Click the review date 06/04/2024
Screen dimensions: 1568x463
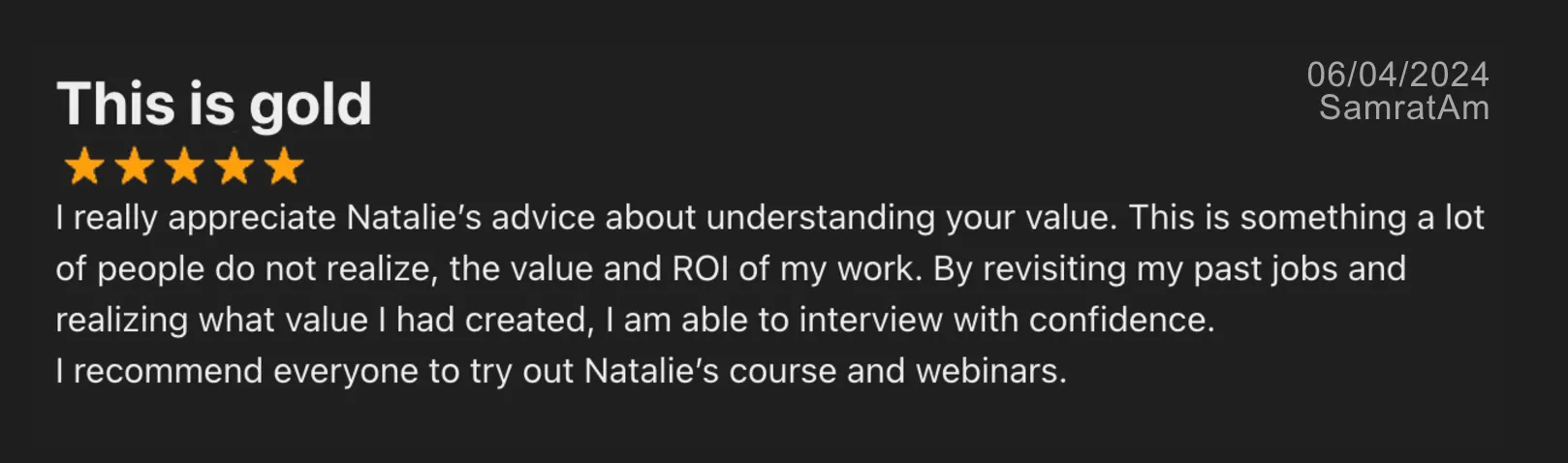(x=1397, y=74)
